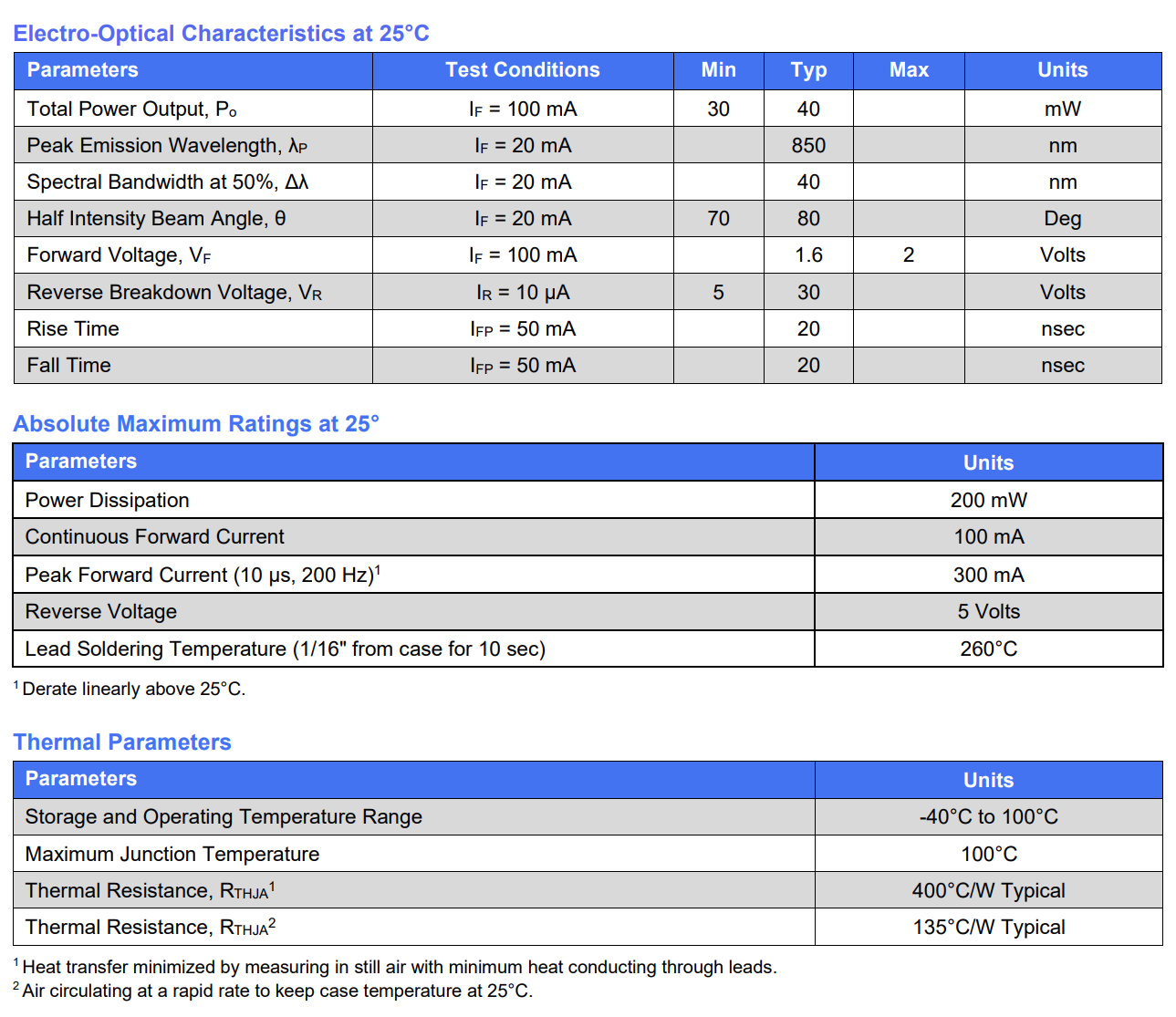Click the Peak Forward Current row label

pos(203,576)
